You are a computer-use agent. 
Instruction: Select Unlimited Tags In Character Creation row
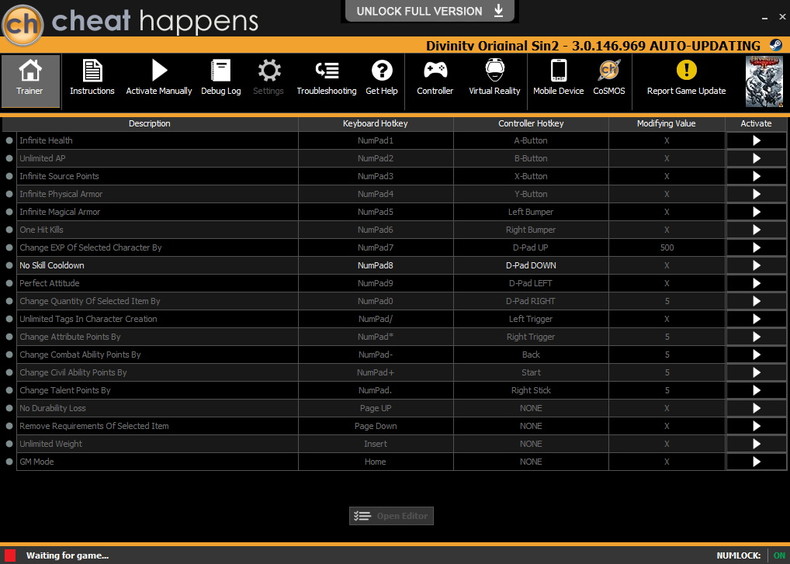pos(157,319)
